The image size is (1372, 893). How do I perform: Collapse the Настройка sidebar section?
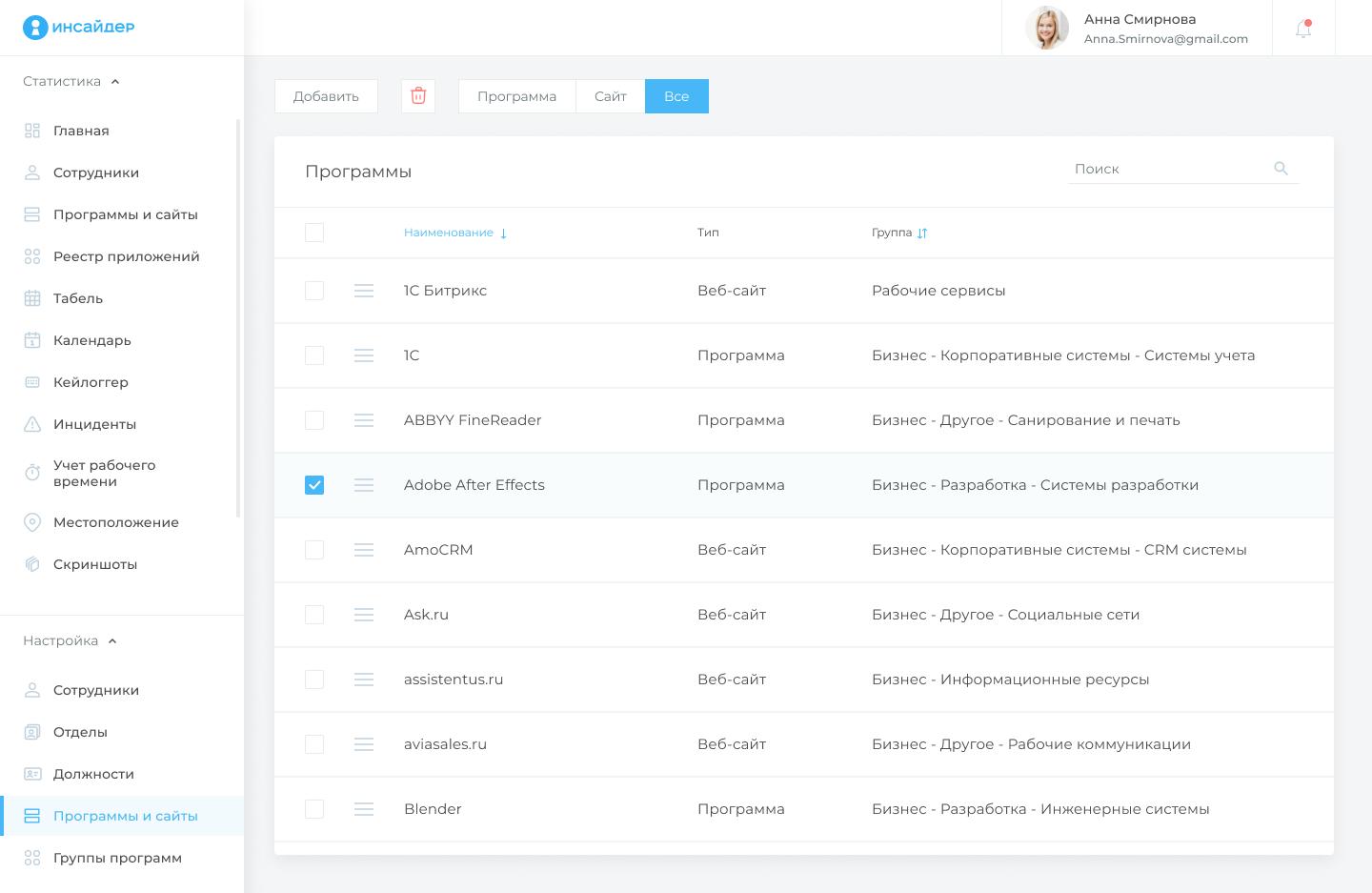pyautogui.click(x=111, y=640)
